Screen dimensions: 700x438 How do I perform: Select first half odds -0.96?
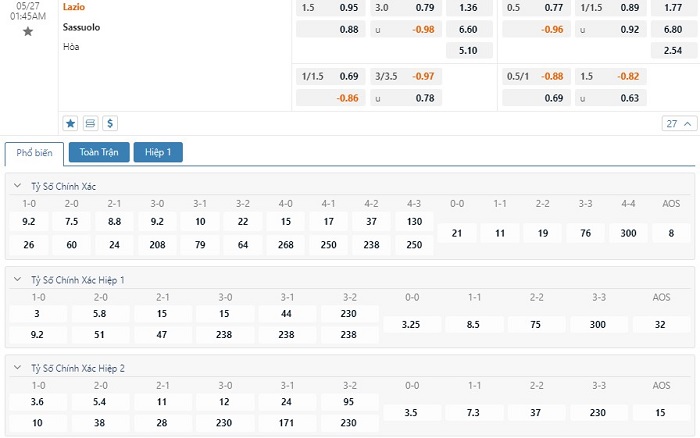(x=536, y=29)
